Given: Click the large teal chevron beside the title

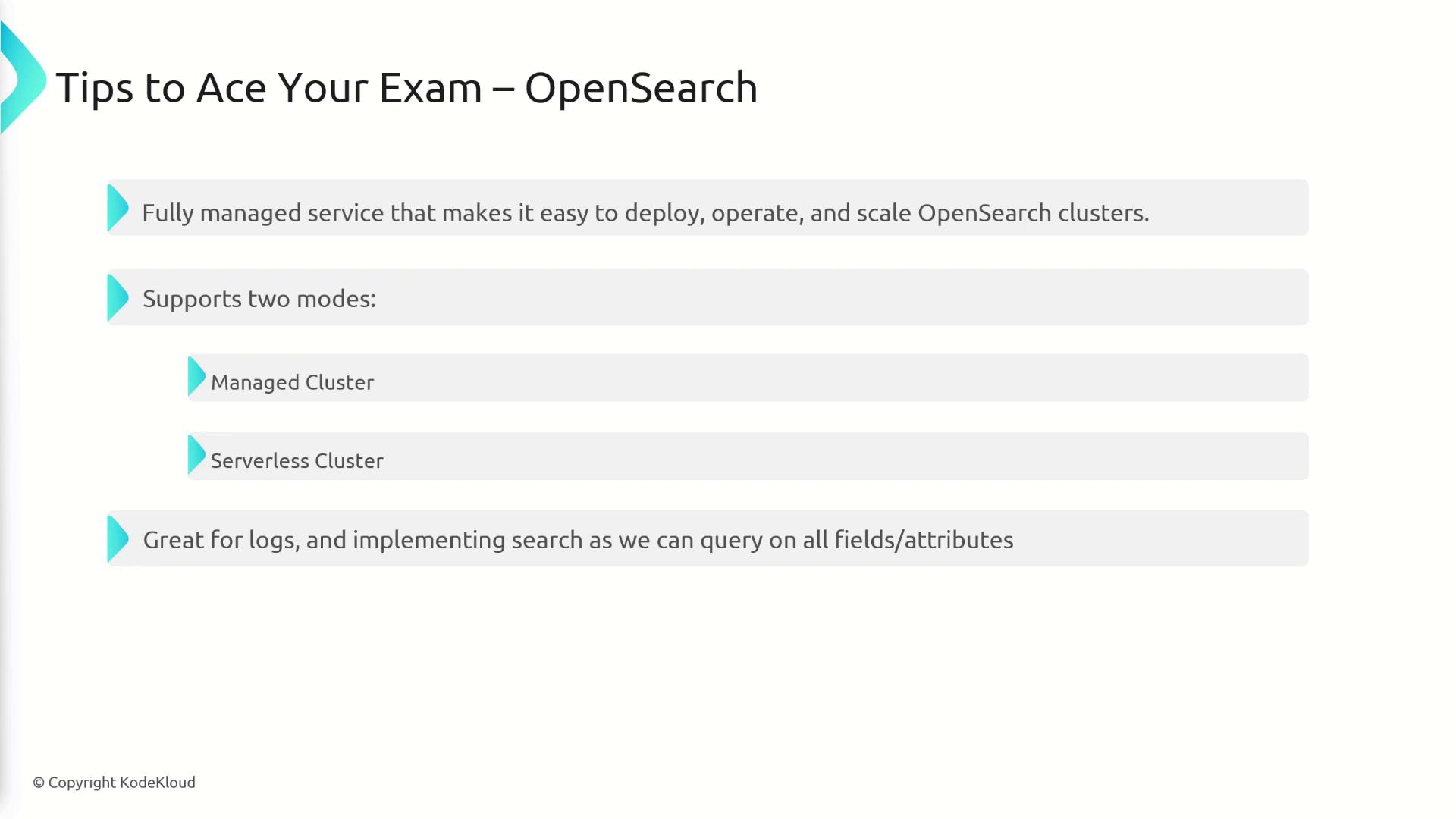Looking at the screenshot, I should tap(24, 79).
